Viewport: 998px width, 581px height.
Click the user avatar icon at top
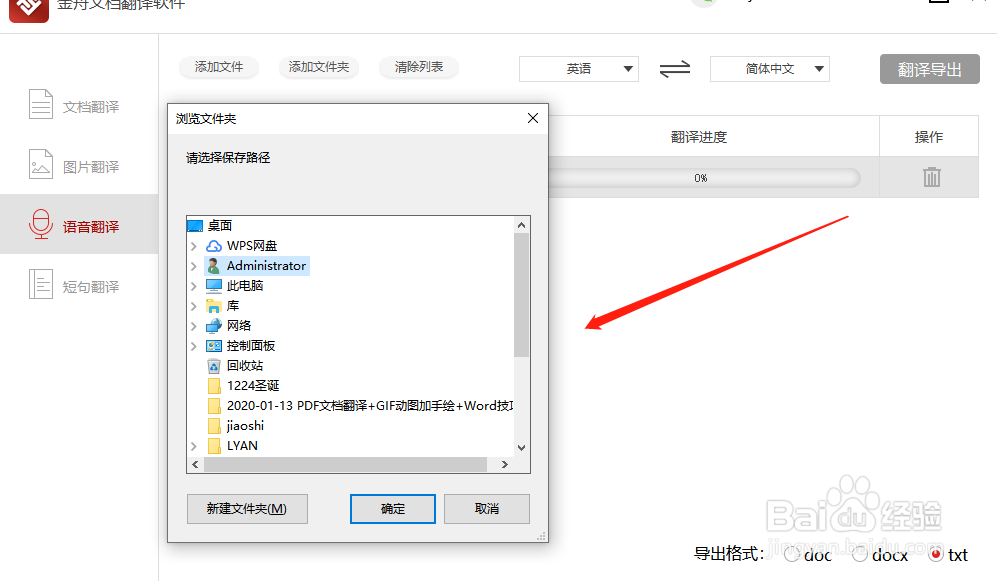point(703,4)
